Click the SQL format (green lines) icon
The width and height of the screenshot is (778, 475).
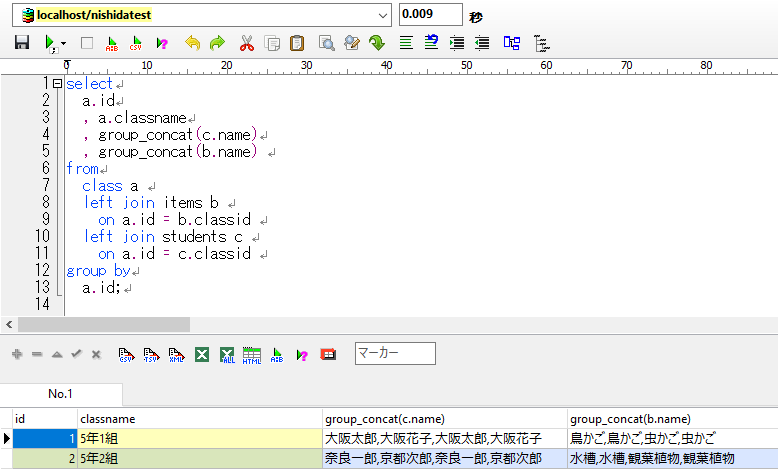[x=406, y=43]
